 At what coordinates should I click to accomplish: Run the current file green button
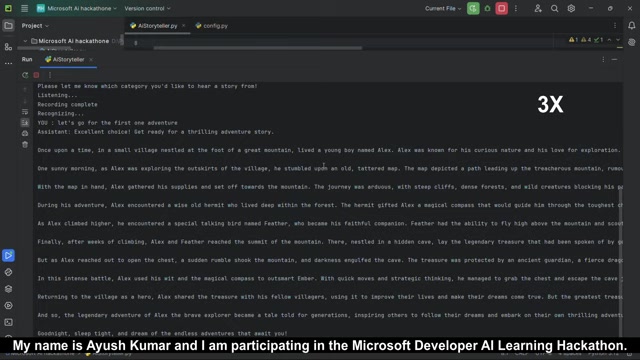coord(473,8)
